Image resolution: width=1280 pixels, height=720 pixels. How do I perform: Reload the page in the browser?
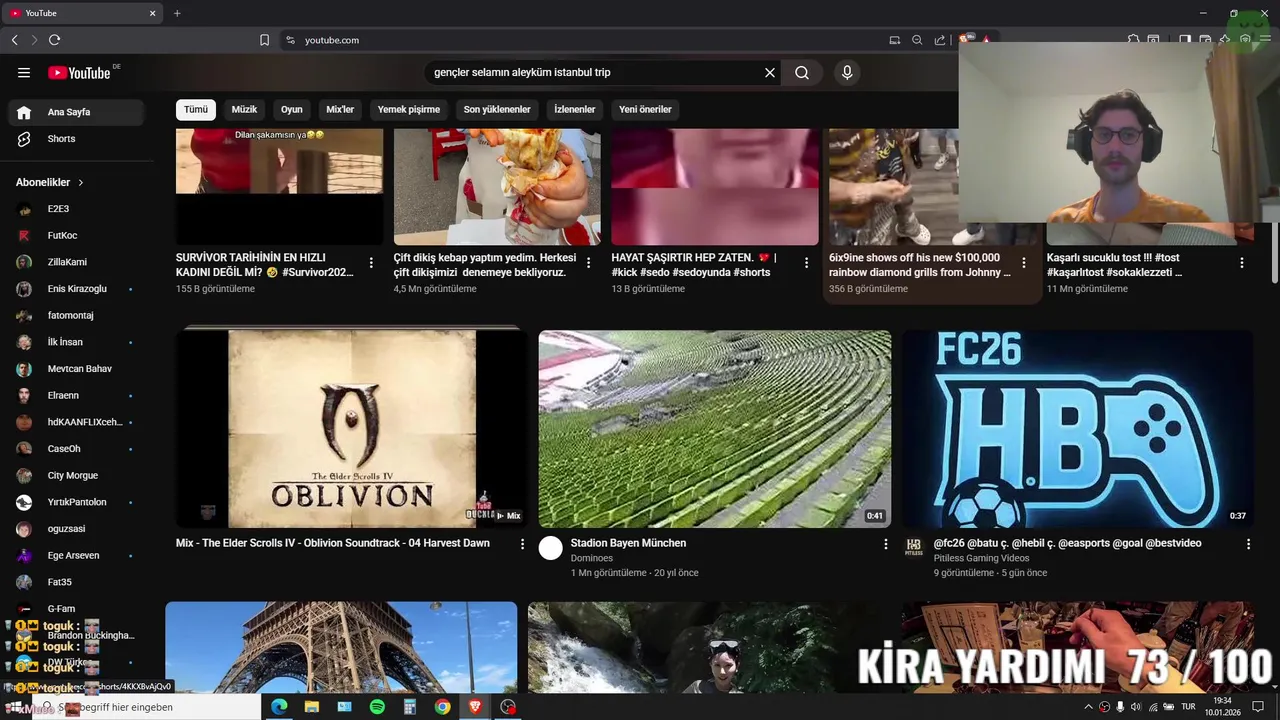tap(54, 40)
